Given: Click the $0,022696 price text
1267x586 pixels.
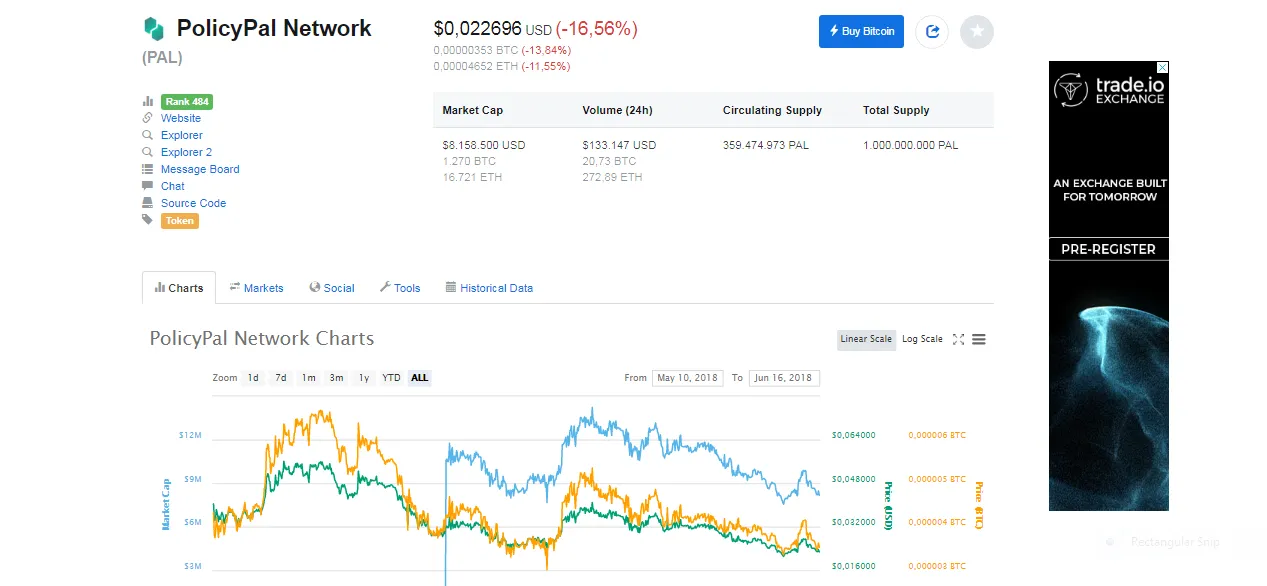Looking at the screenshot, I should 478,29.
